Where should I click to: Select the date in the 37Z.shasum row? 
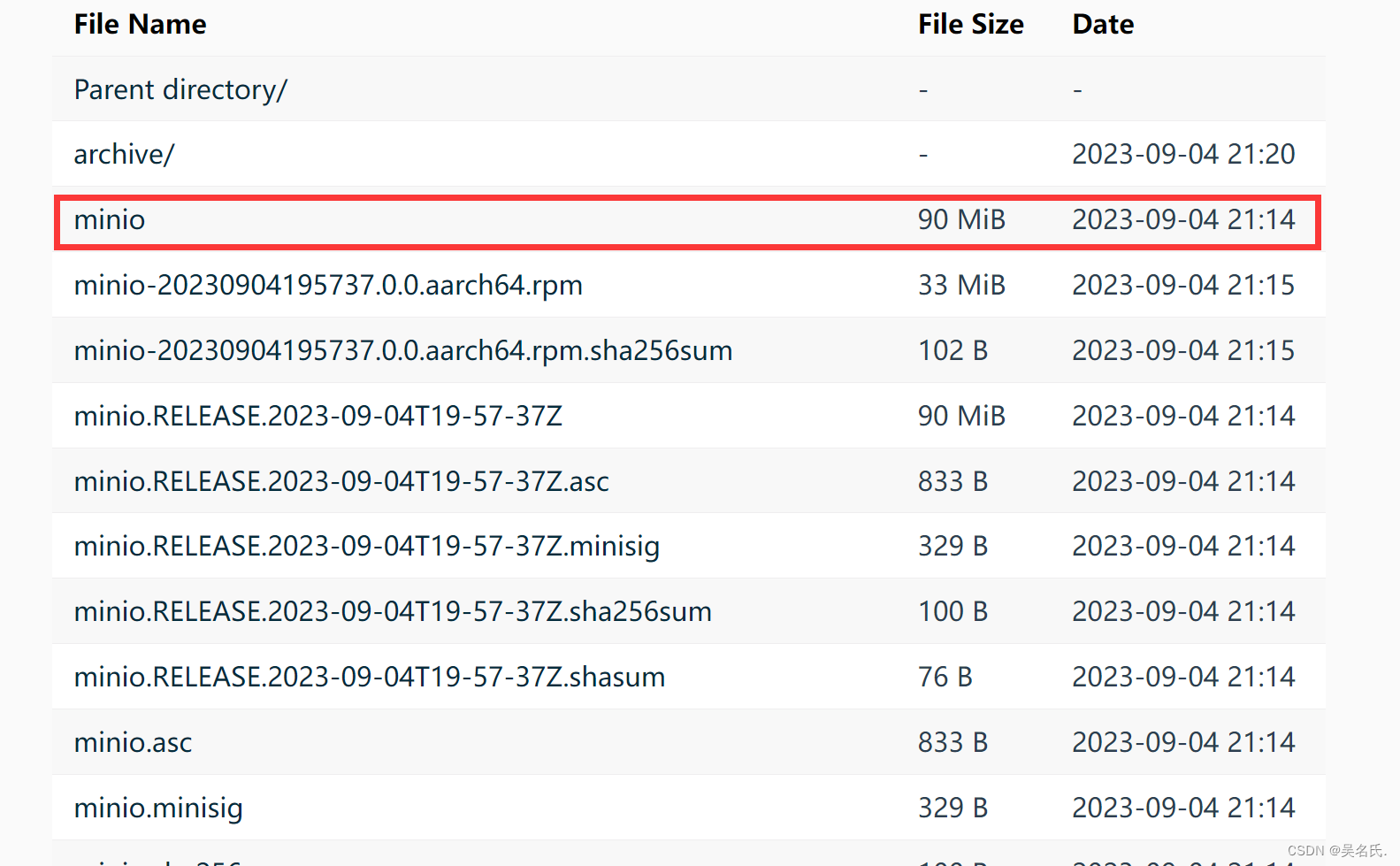[1183, 677]
